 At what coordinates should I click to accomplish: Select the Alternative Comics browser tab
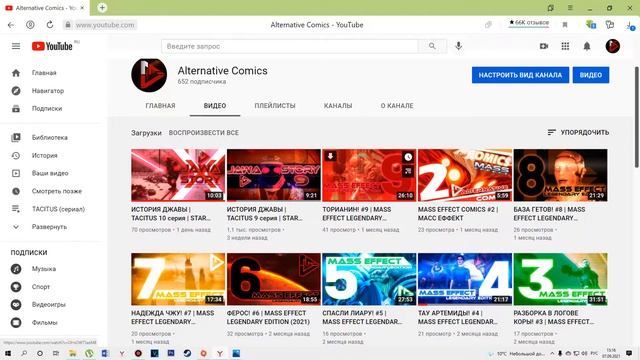click(x=44, y=8)
